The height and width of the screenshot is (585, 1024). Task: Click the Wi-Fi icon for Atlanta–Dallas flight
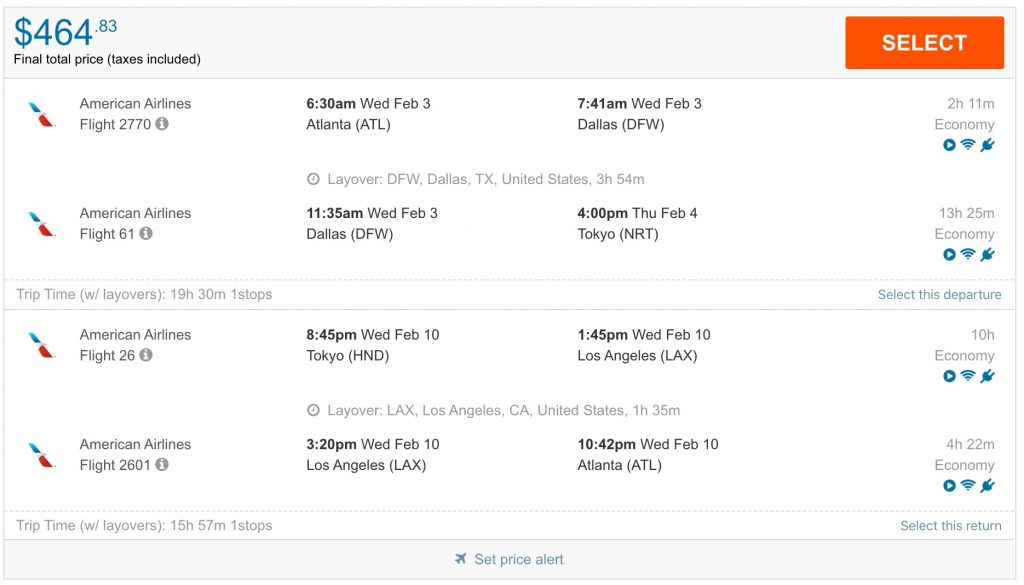(968, 145)
